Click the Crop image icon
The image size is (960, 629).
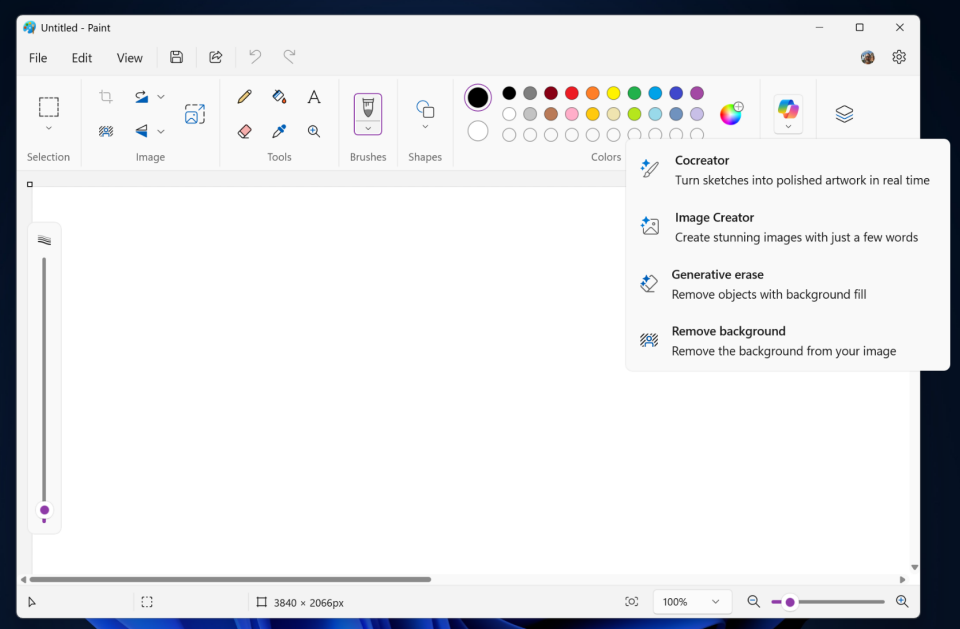[105, 96]
